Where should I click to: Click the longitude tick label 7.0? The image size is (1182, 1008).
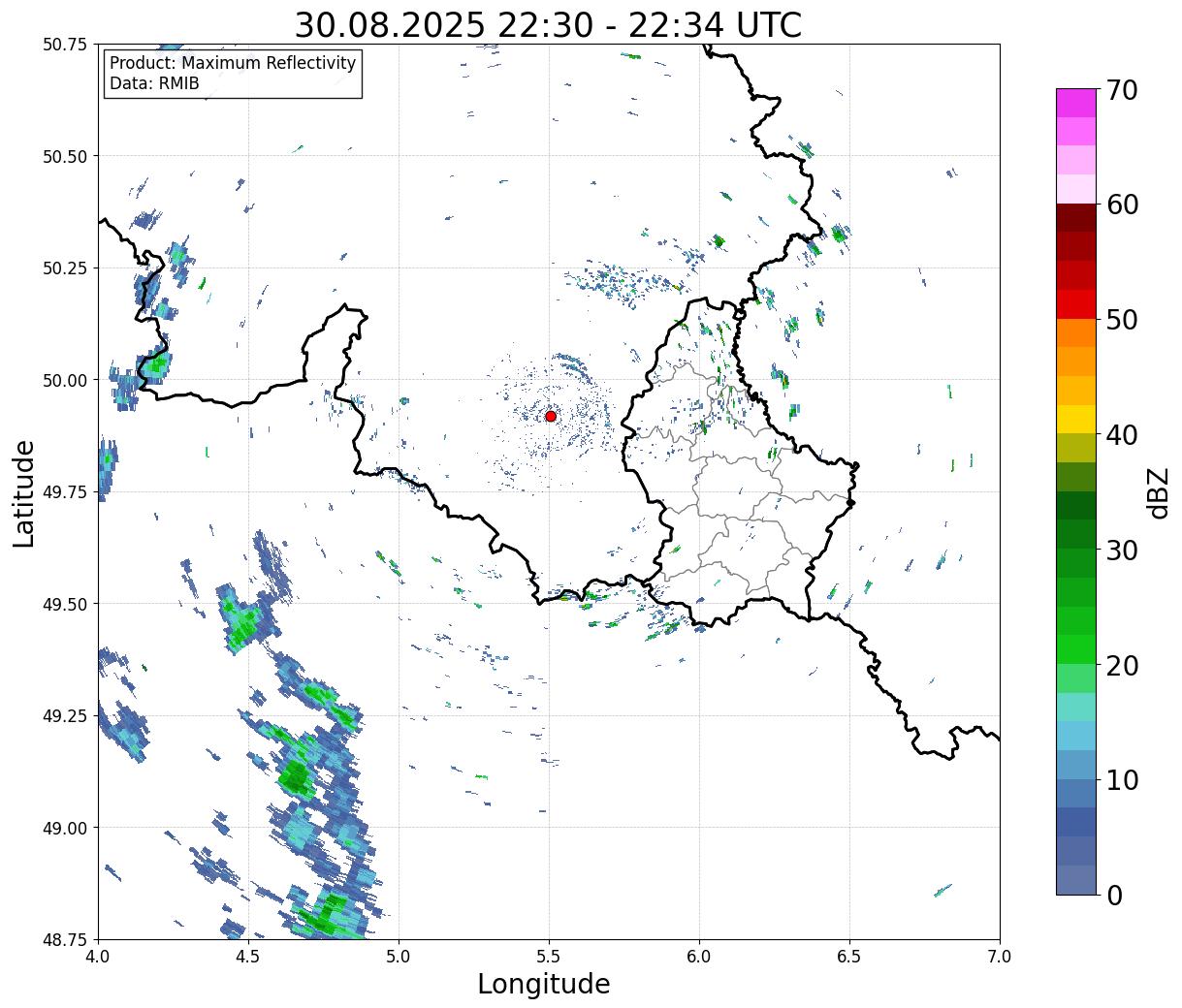pos(1000,957)
